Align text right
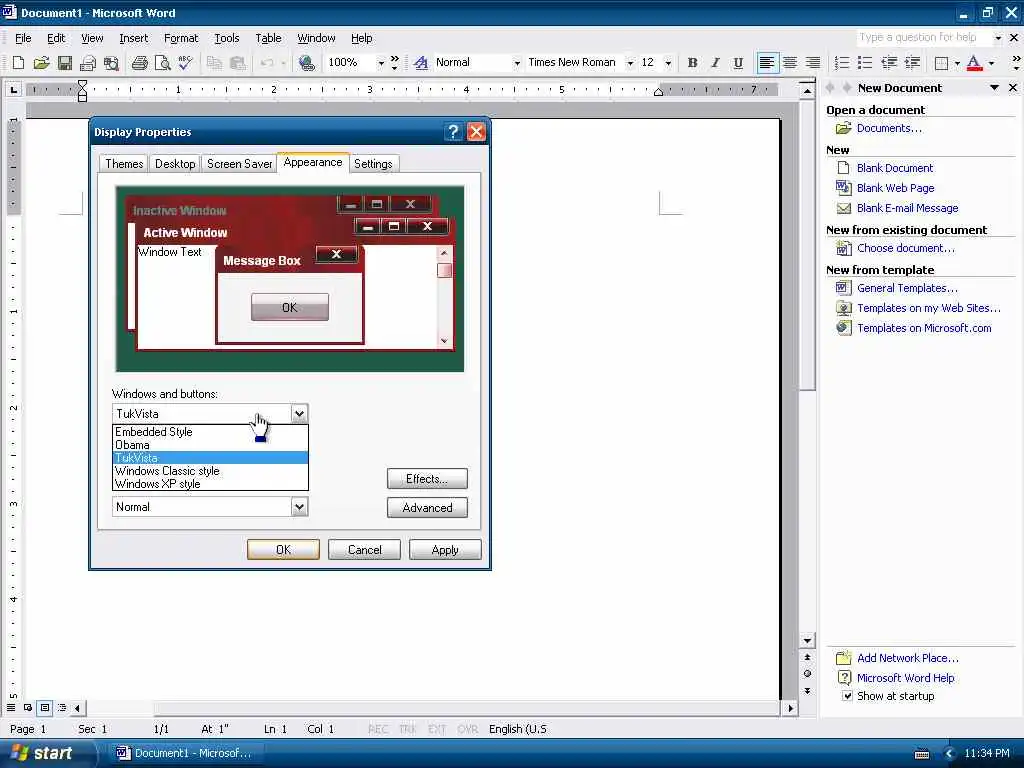Image resolution: width=1024 pixels, height=768 pixels. [x=813, y=63]
